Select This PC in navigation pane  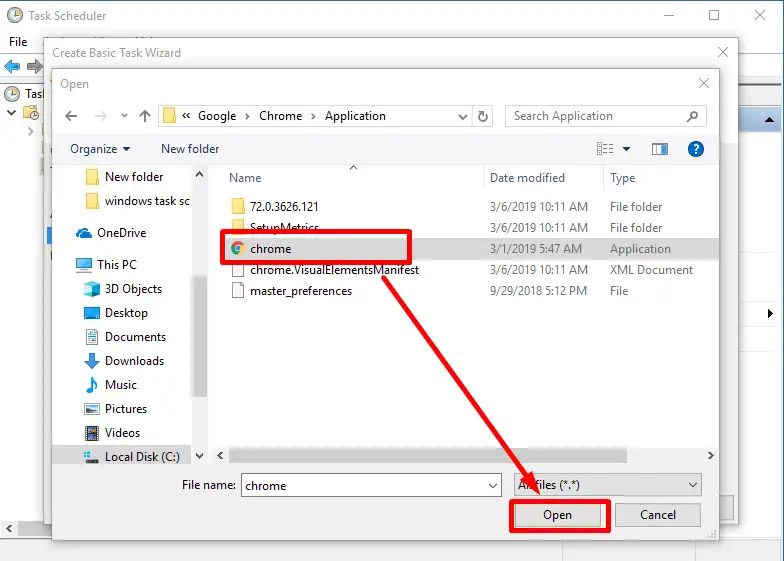click(x=106, y=264)
